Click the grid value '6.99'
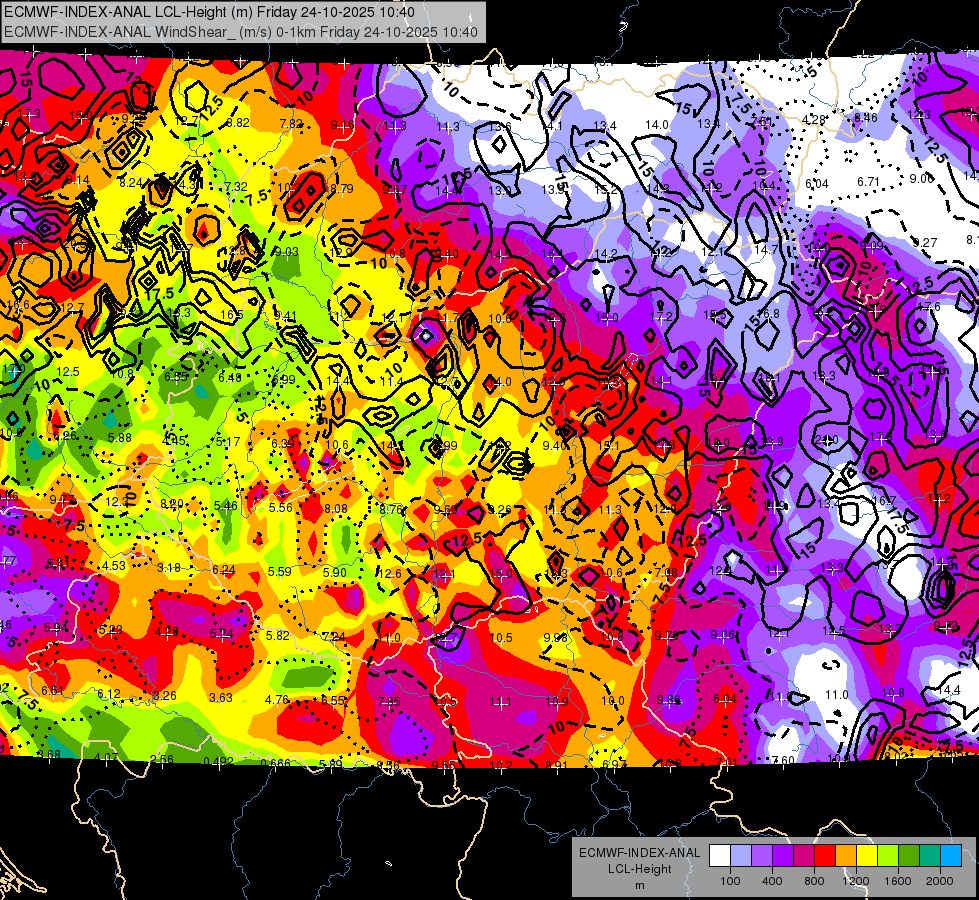The height and width of the screenshot is (900, 979). click(283, 380)
